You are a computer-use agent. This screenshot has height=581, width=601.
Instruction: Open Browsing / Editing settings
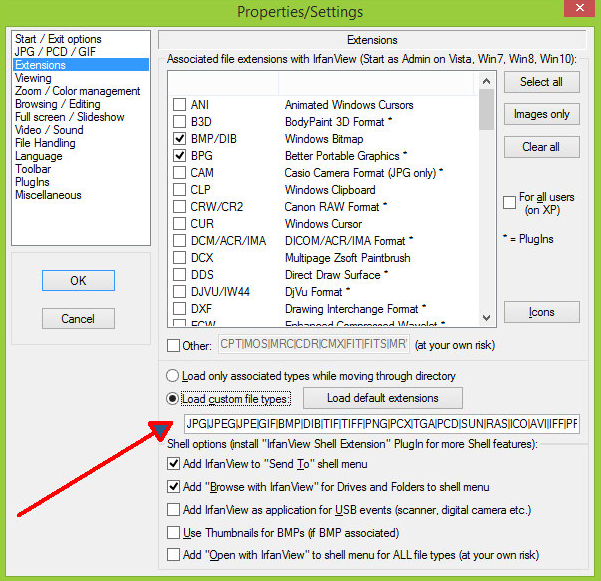click(57, 104)
